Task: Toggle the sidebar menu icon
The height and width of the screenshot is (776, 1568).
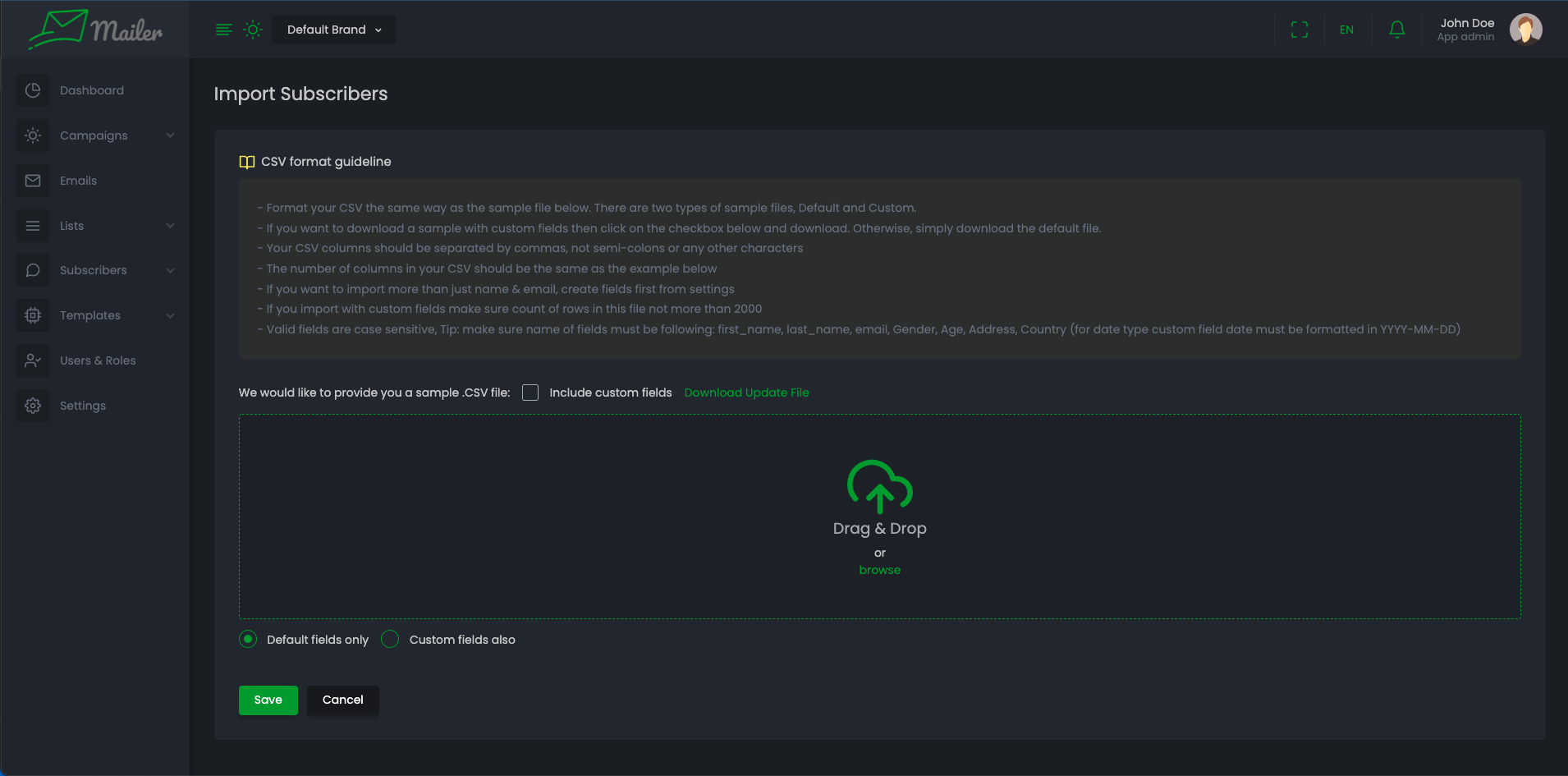Action: 223,30
